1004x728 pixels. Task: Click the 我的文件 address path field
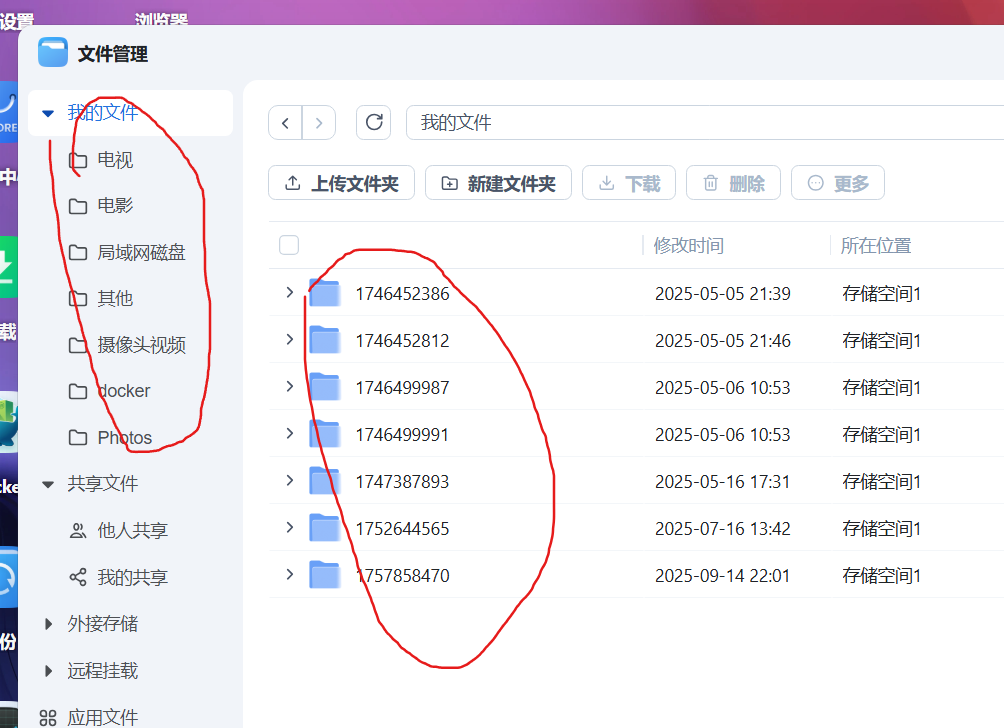[x=704, y=122]
